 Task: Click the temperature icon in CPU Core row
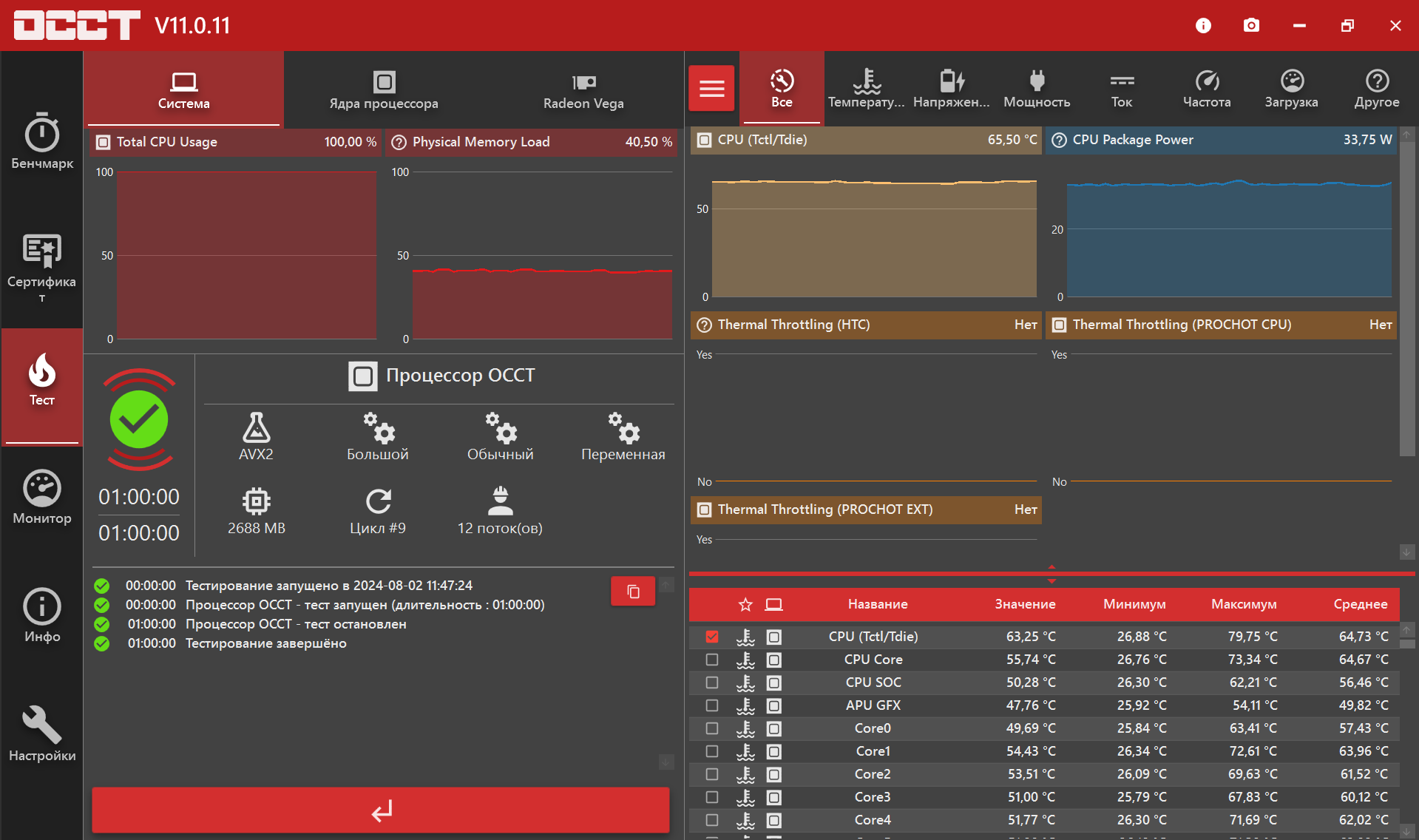745,660
